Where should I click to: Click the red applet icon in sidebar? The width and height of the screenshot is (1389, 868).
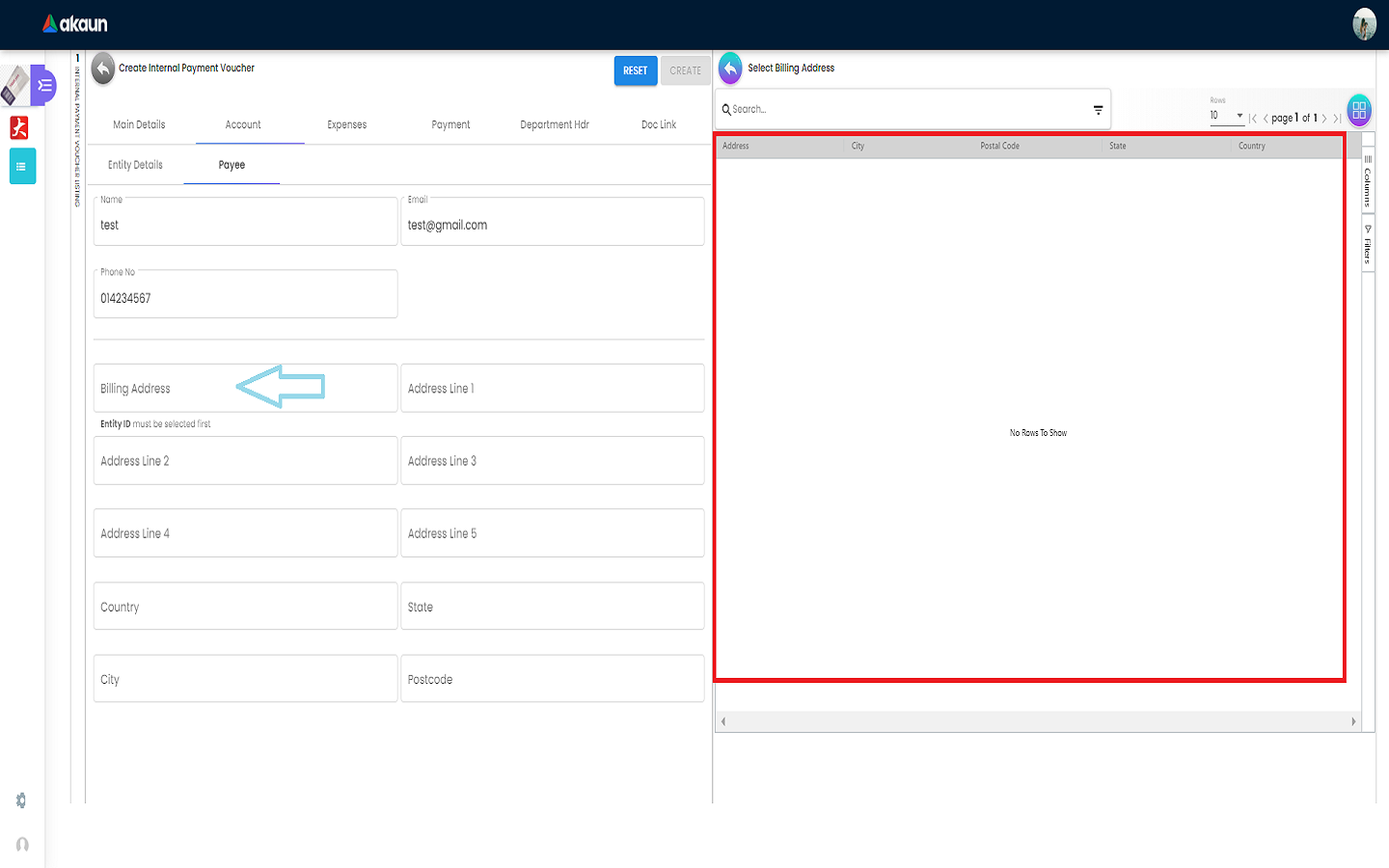(19, 127)
